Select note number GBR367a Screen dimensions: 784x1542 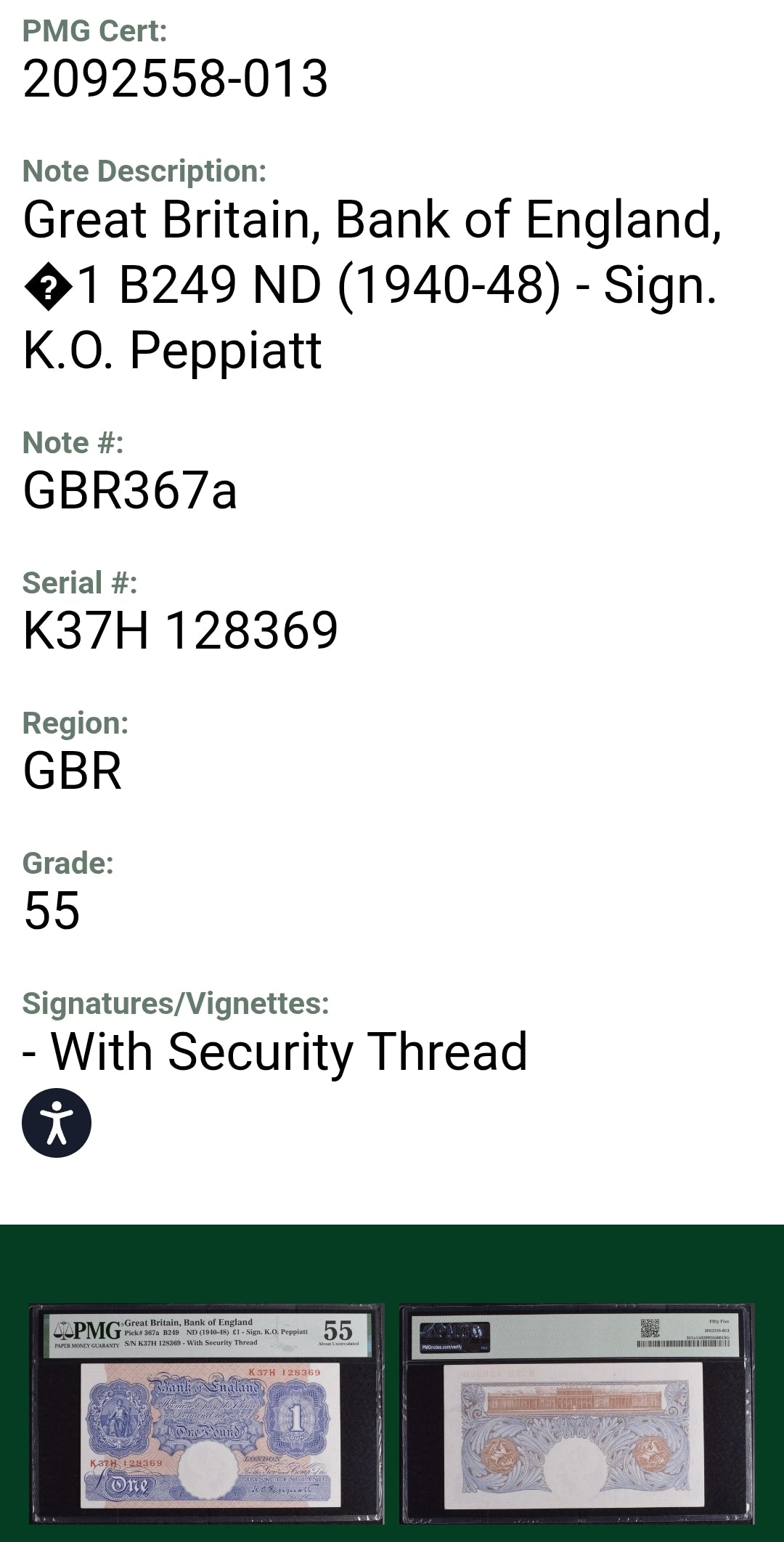tap(130, 490)
